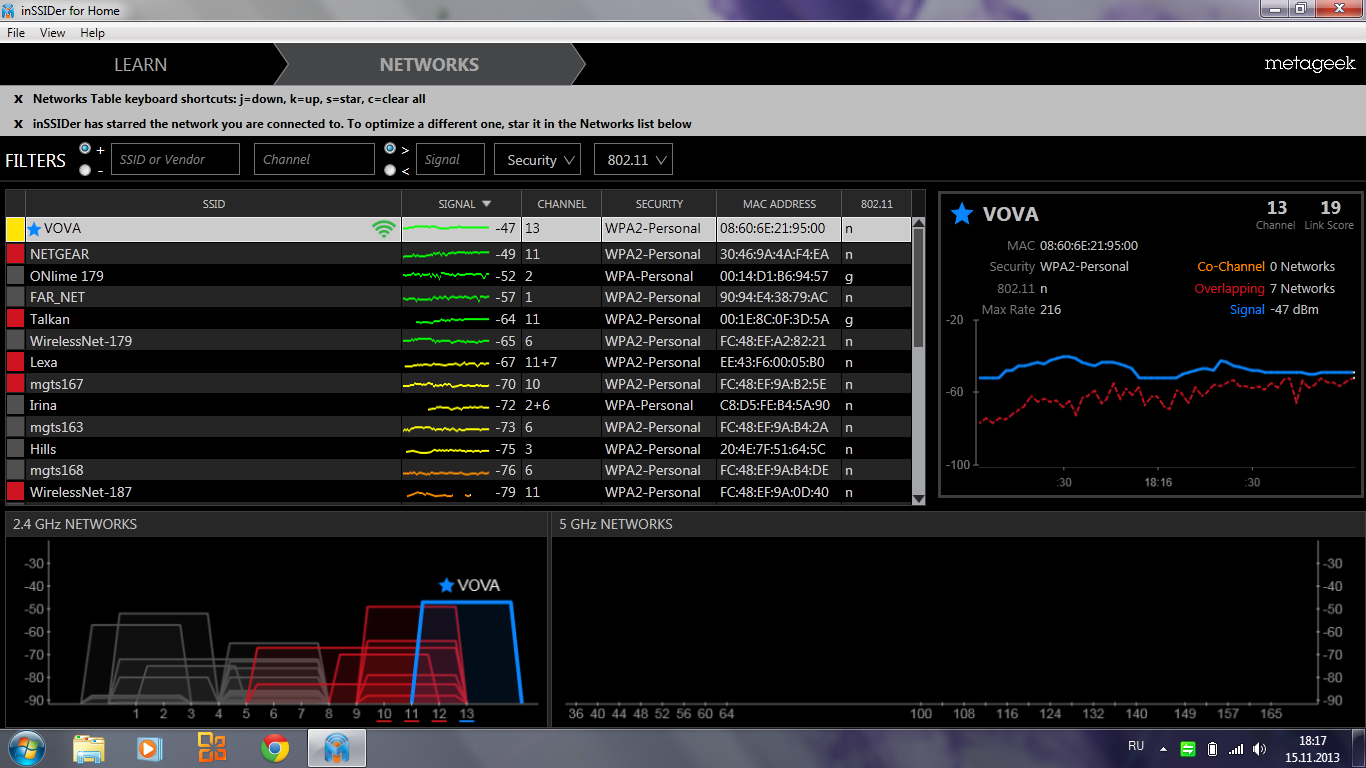Screen dimensions: 1366x768
Task: Click the metageek logo
Action: pos(1309,64)
